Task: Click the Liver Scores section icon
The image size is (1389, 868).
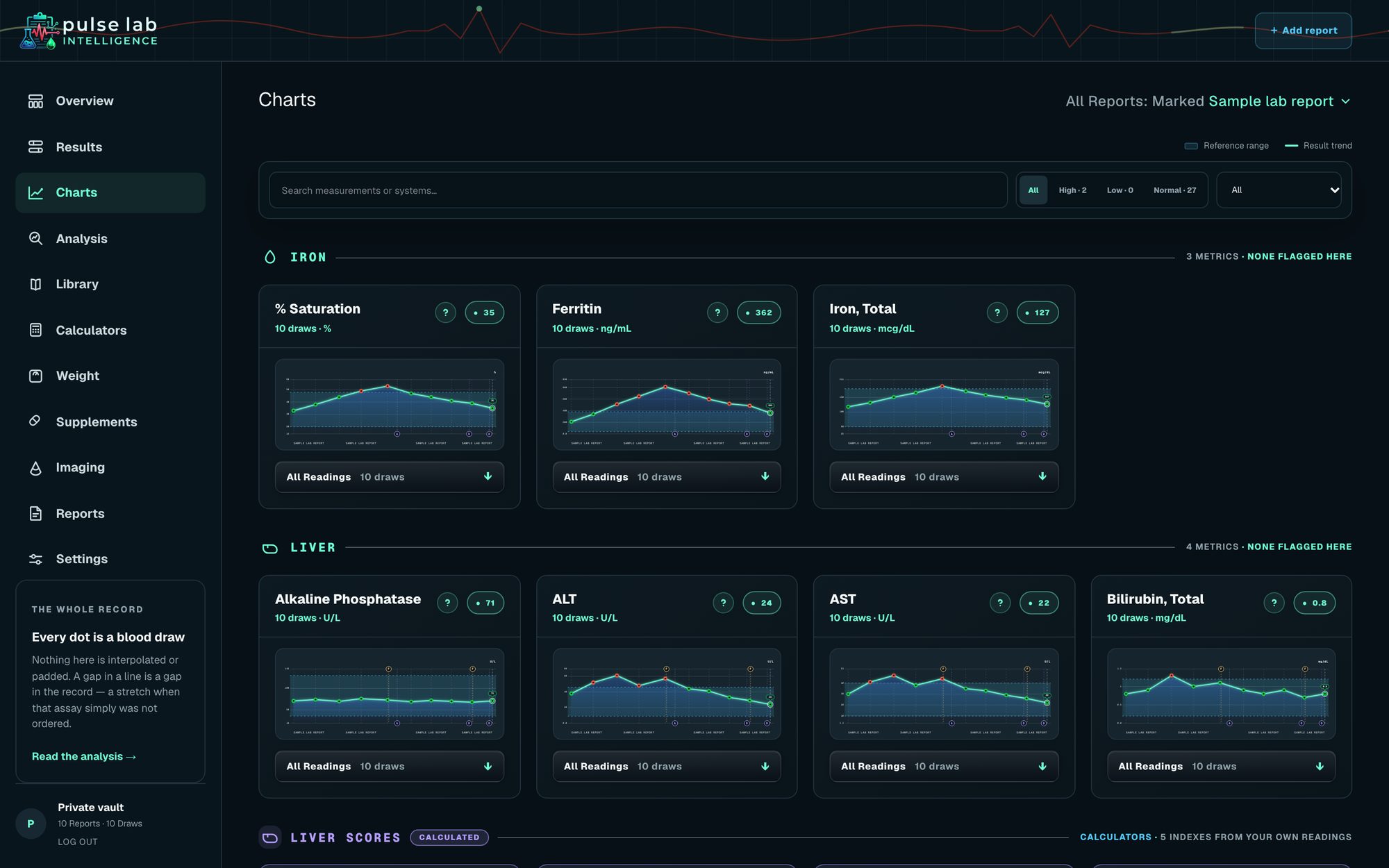Action: point(270,837)
